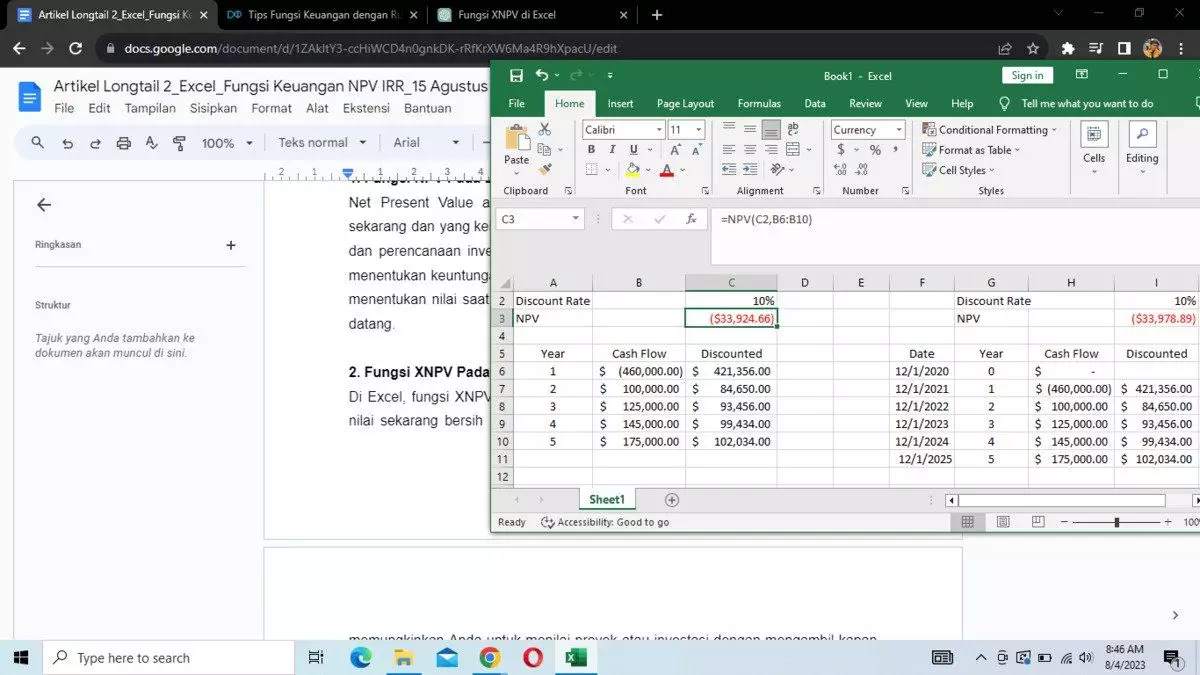This screenshot has width=1200, height=675.
Task: Add a new sheet with plus icon
Action: pos(672,500)
